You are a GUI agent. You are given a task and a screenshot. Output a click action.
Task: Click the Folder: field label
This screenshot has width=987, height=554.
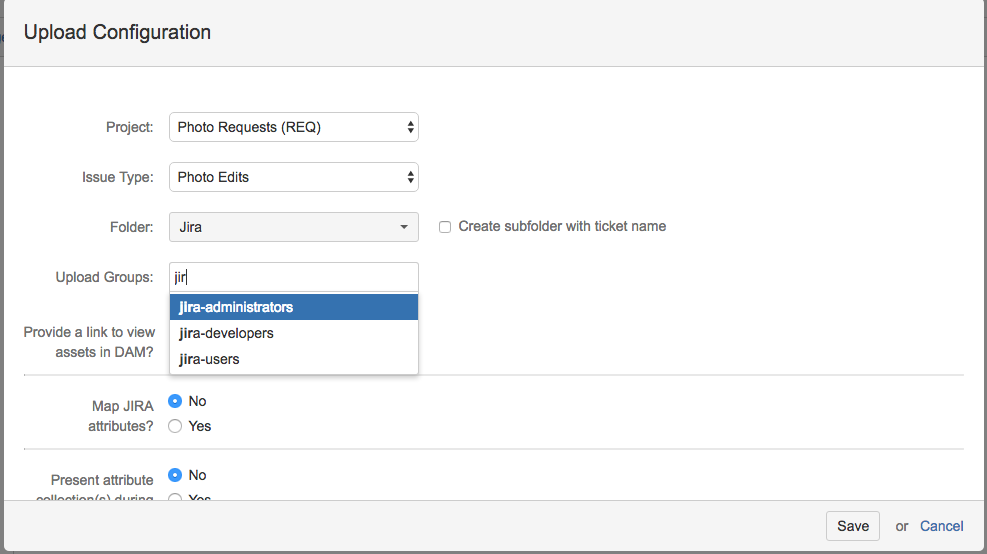pyautogui.click(x=131, y=227)
